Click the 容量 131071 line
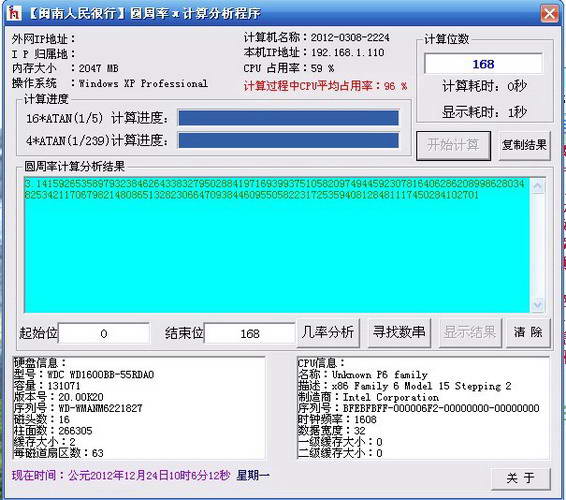Screen dimensions: 566x500 [x=47, y=386]
